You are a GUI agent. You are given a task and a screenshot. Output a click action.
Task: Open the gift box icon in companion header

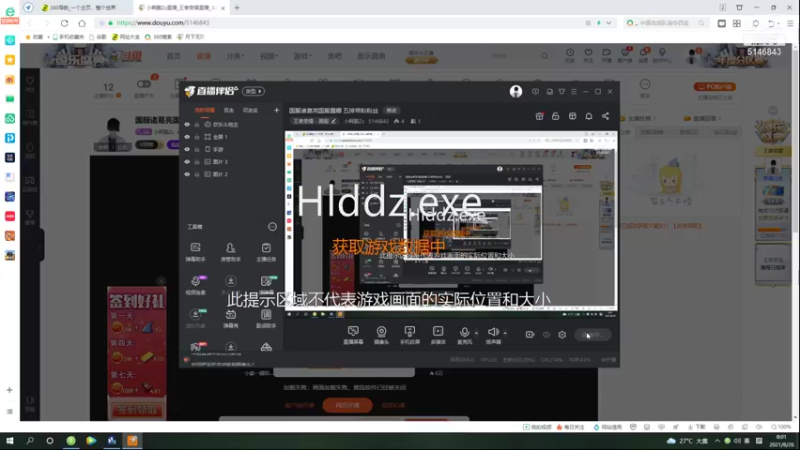click(x=539, y=116)
